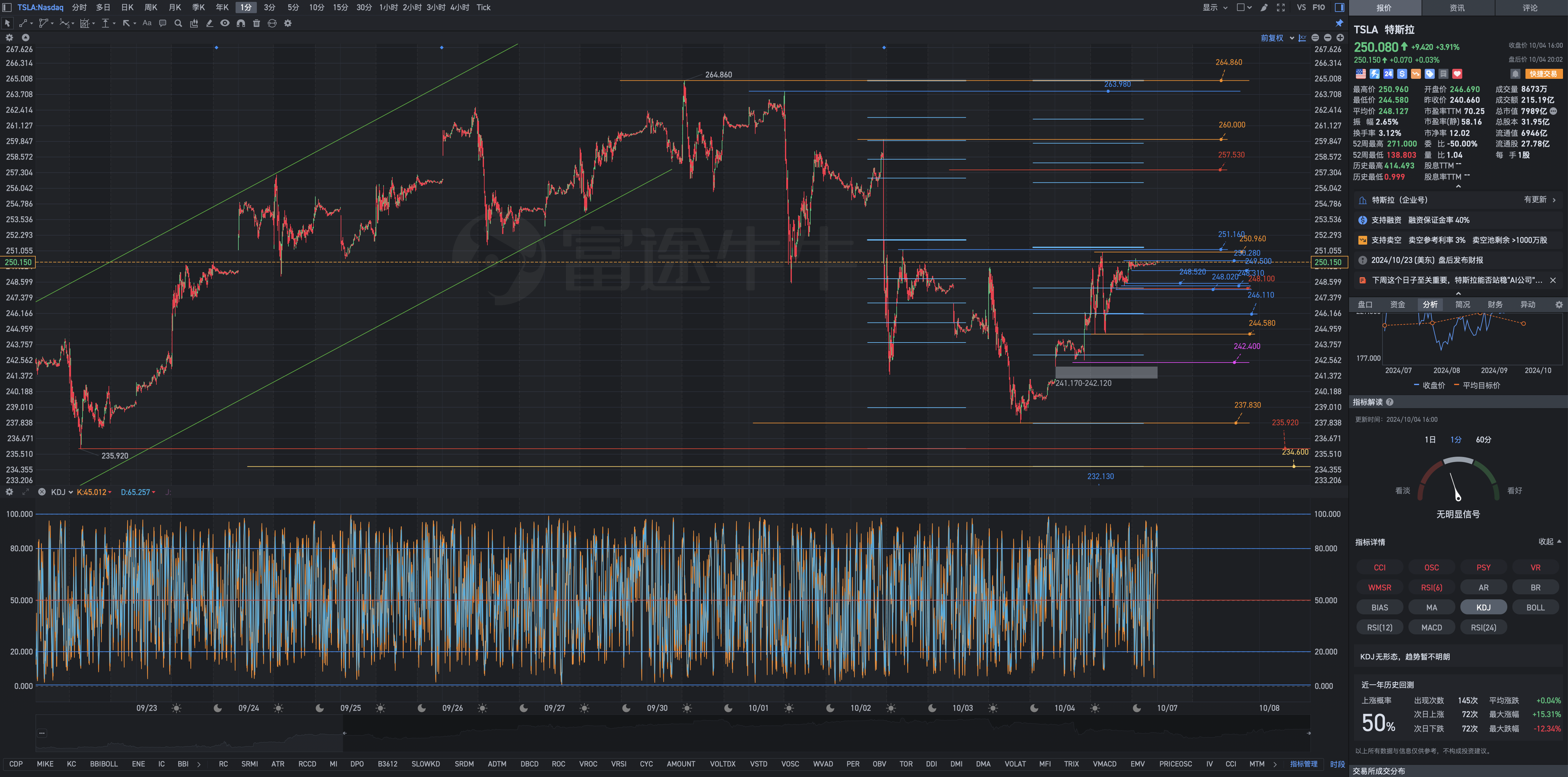
Task: Select the 1日 indicator period
Action: (1430, 439)
